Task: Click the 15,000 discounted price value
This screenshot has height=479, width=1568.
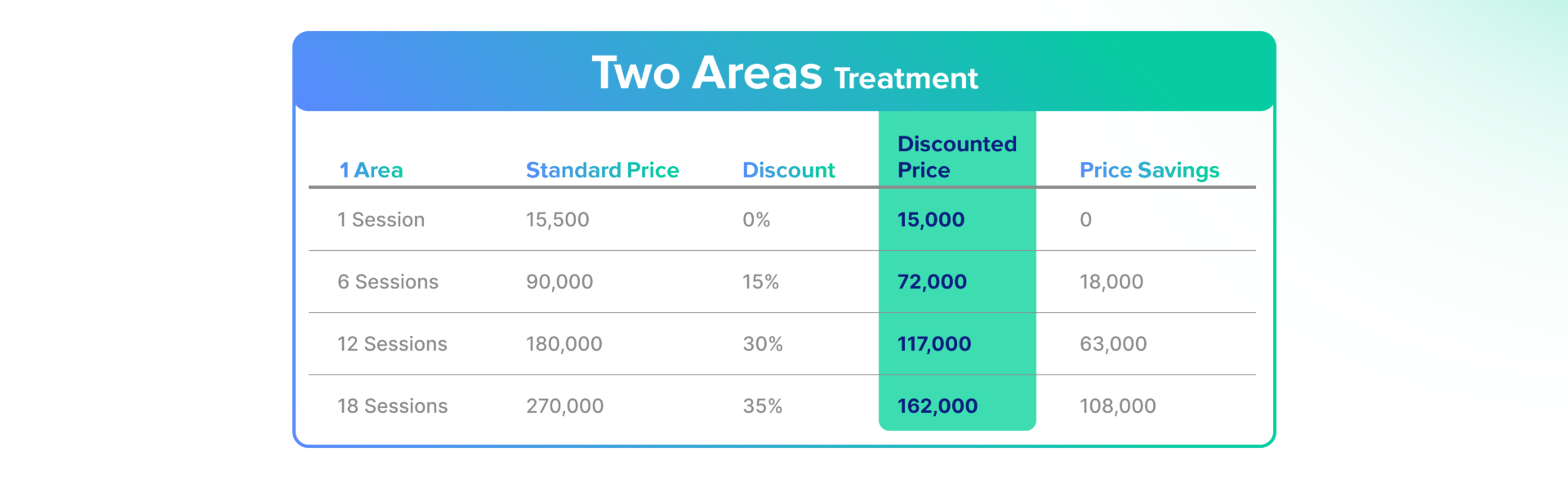Action: coord(930,220)
